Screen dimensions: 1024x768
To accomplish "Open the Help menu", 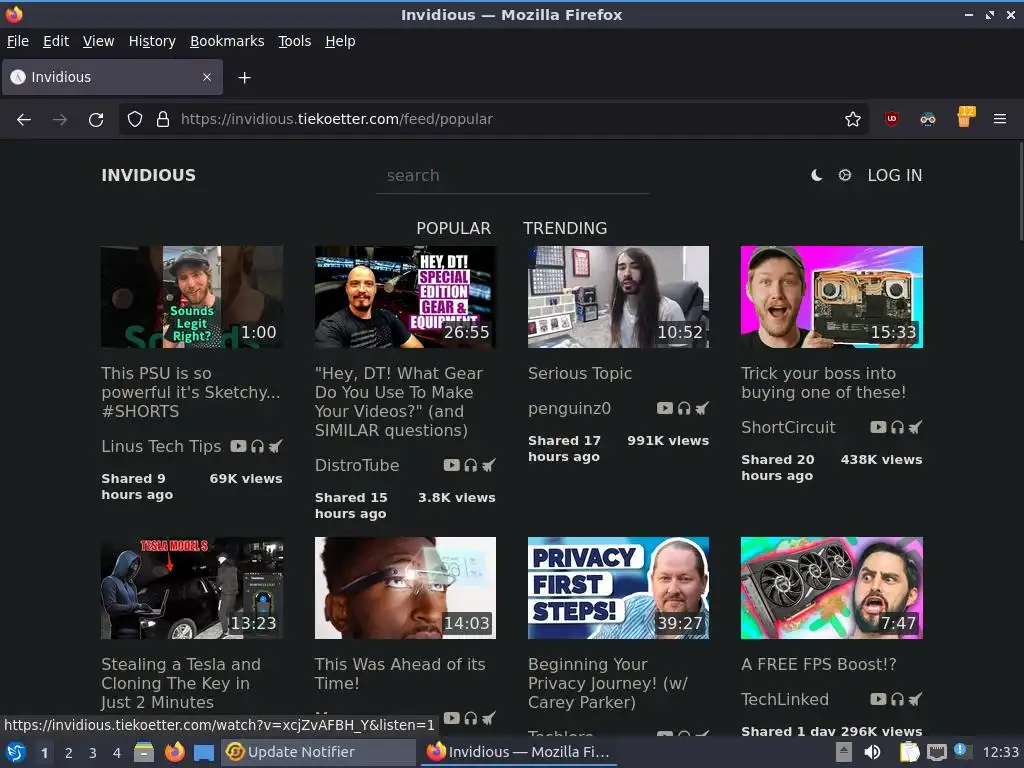I will [x=340, y=41].
